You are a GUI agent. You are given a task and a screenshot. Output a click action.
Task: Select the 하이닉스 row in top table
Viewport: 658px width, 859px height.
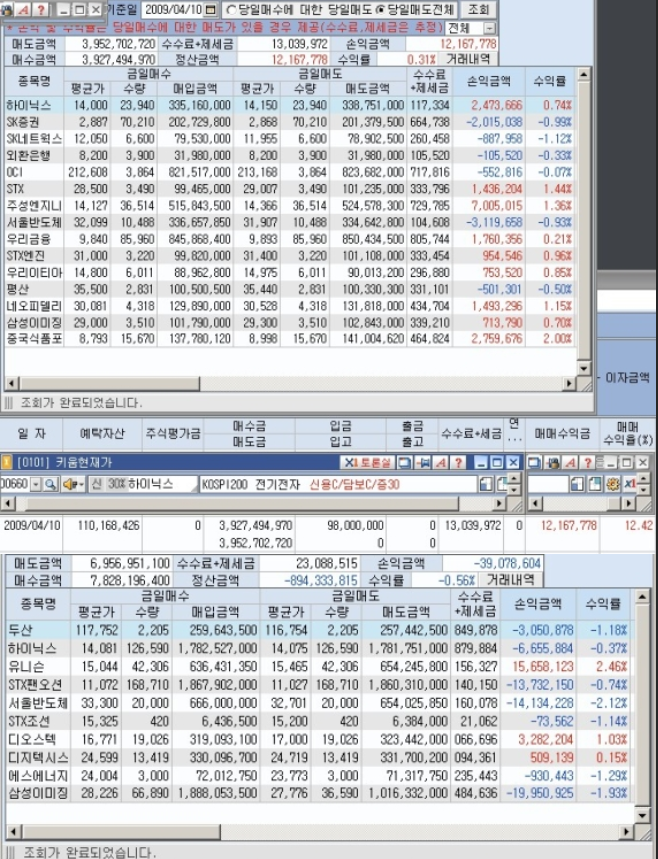[290, 105]
